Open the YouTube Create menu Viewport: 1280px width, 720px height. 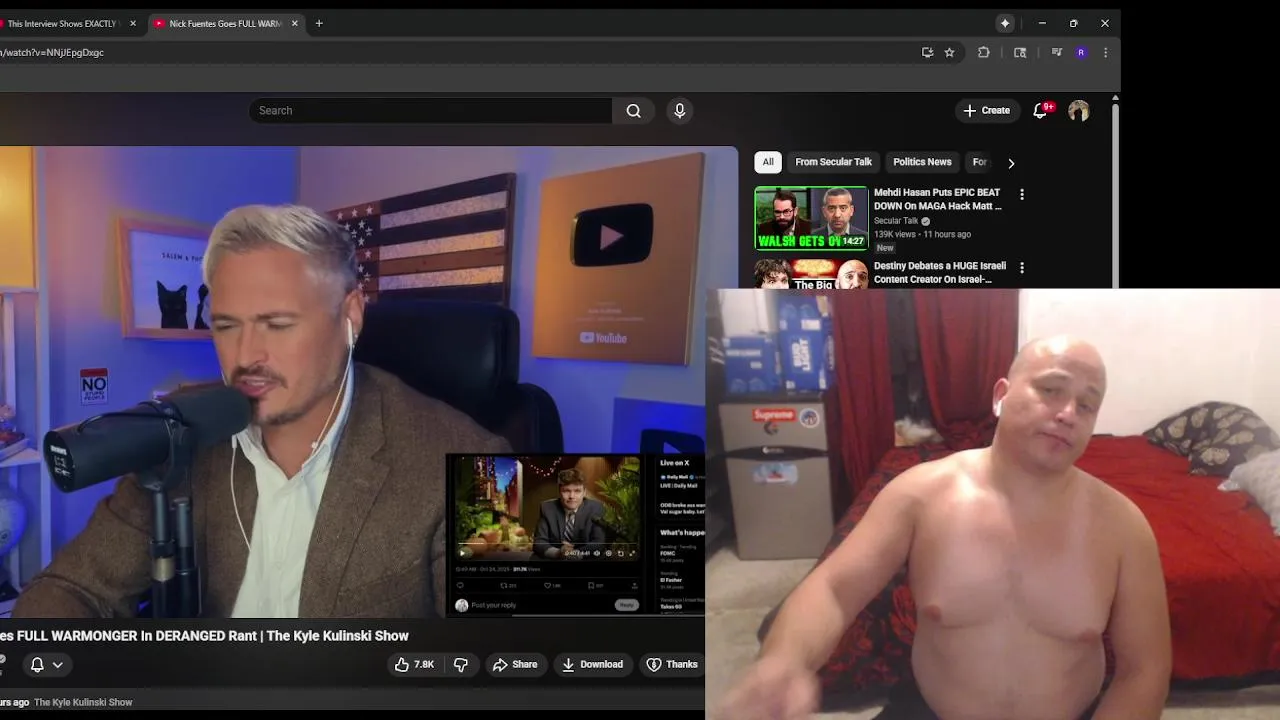[986, 110]
